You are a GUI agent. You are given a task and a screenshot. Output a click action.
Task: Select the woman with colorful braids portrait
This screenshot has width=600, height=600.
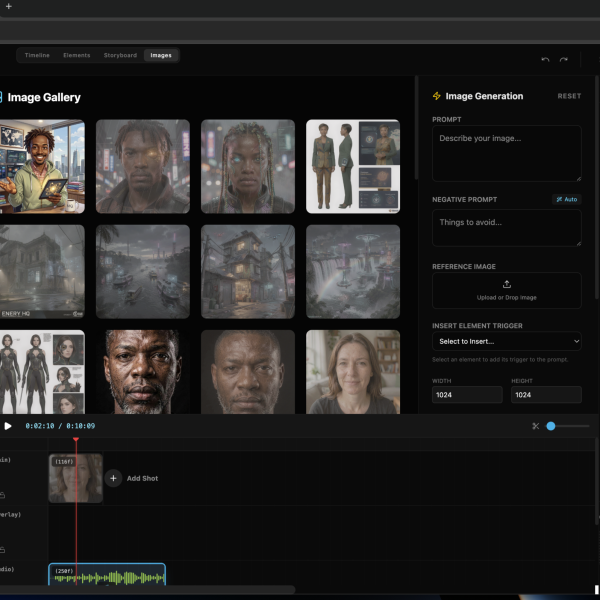[x=248, y=166]
